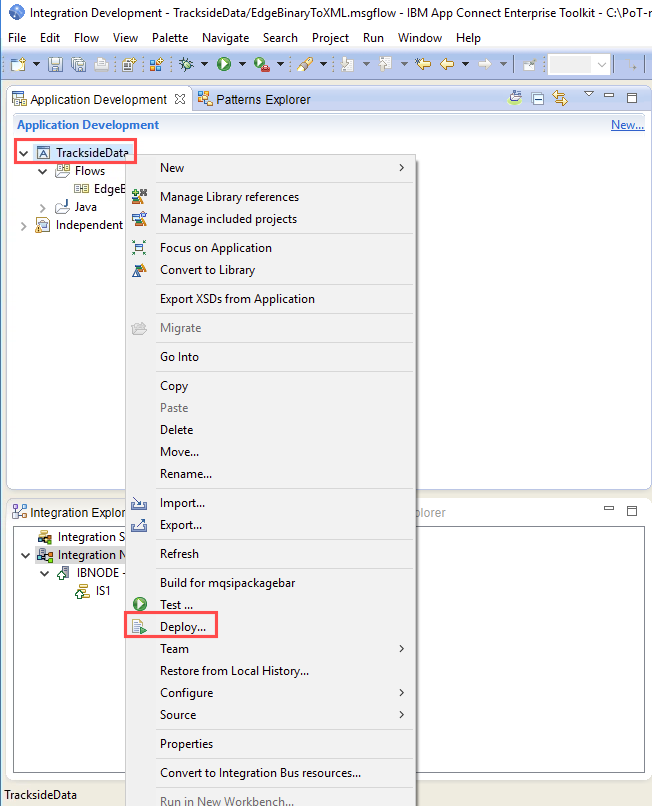652x806 pixels.
Task: Choose Properties in context menu
Action: pyautogui.click(x=270, y=744)
